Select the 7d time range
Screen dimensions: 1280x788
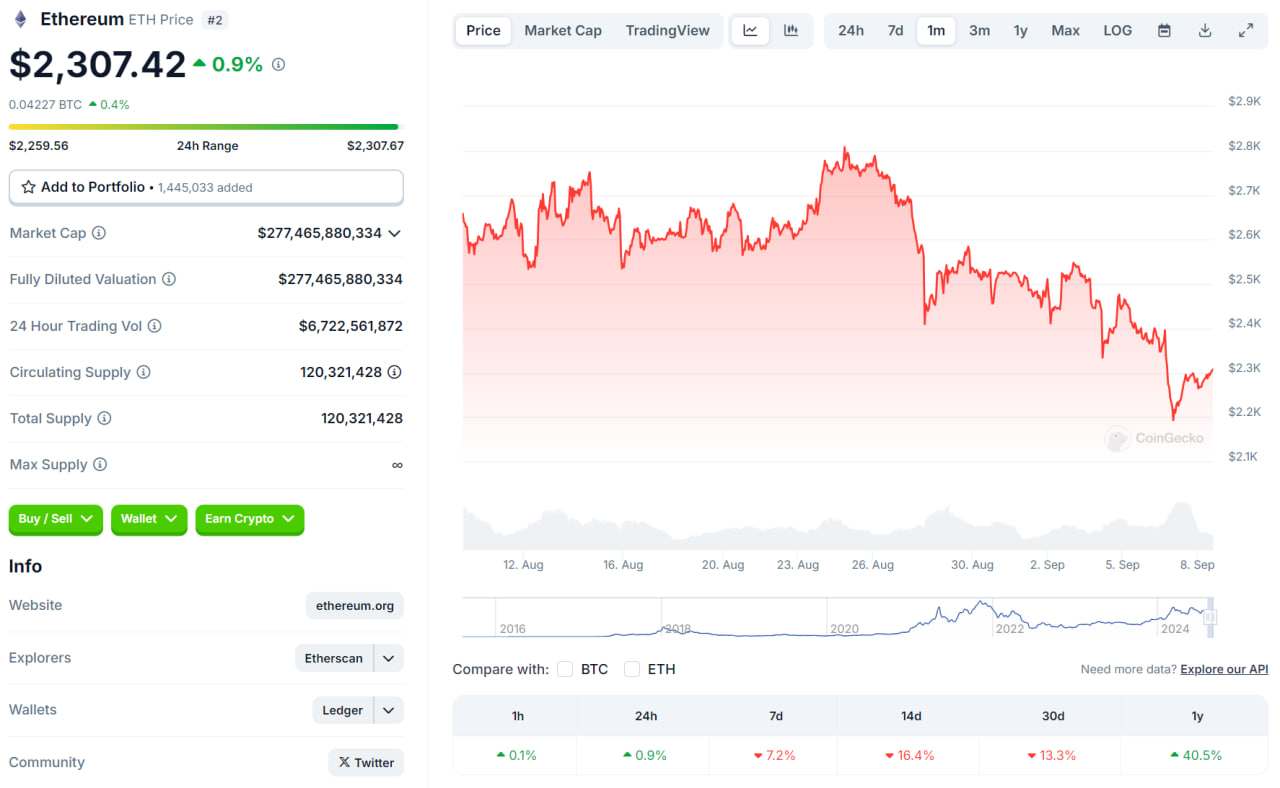tap(895, 30)
